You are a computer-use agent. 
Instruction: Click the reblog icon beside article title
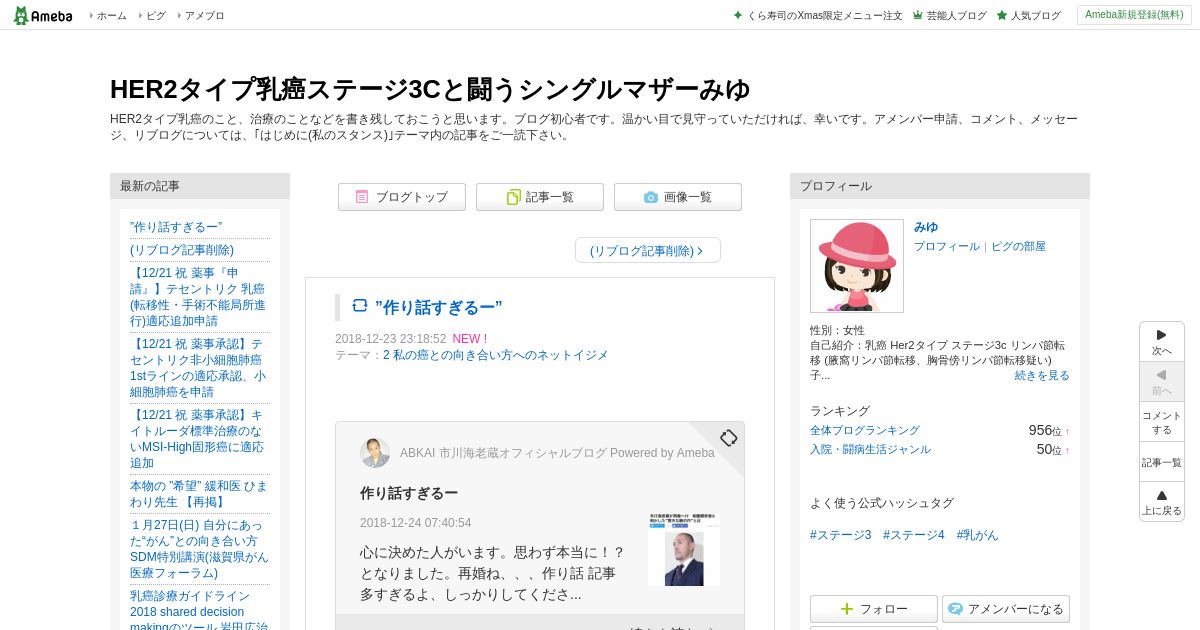click(360, 306)
